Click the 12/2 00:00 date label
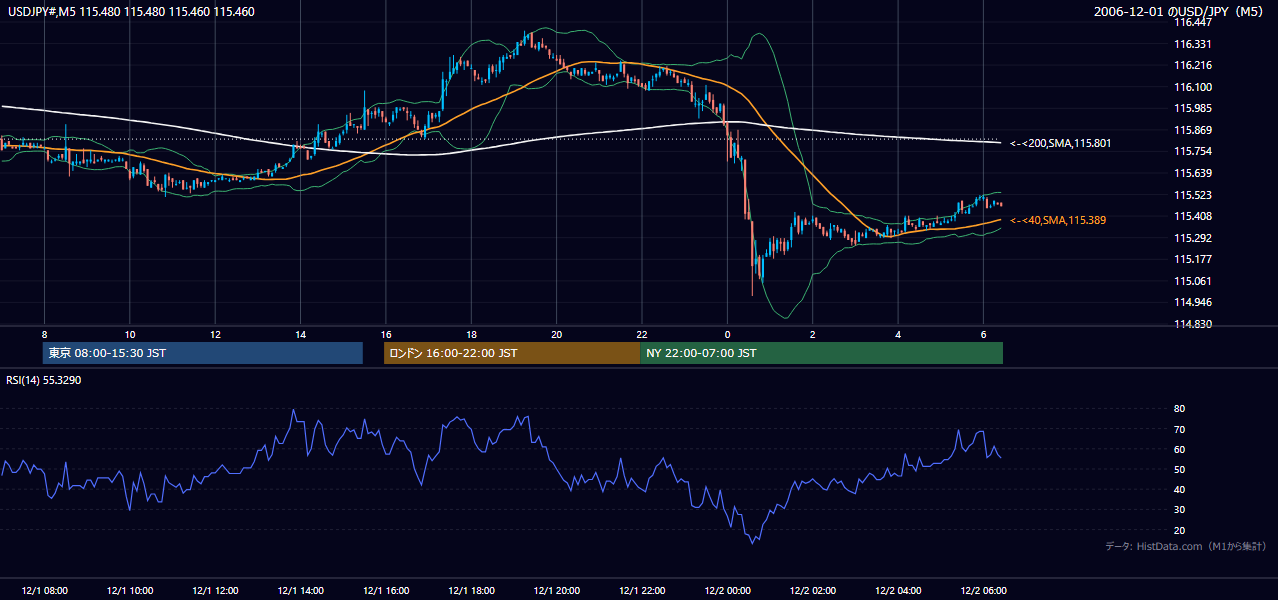The height and width of the screenshot is (600, 1278). (x=728, y=591)
